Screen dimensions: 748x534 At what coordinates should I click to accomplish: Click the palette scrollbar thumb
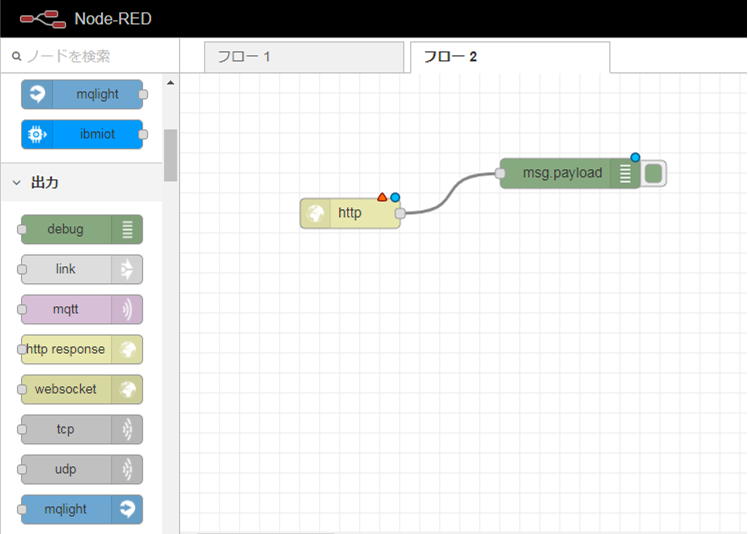click(170, 155)
